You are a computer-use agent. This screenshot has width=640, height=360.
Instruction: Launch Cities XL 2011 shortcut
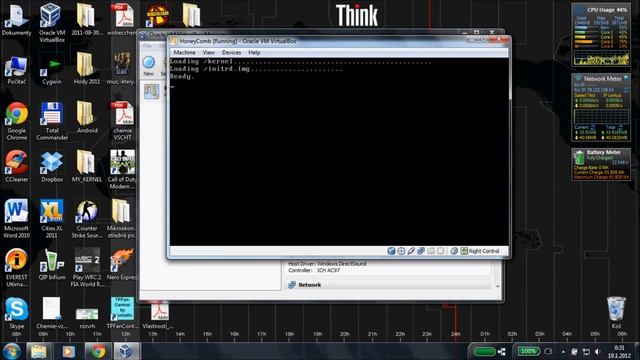[52, 218]
